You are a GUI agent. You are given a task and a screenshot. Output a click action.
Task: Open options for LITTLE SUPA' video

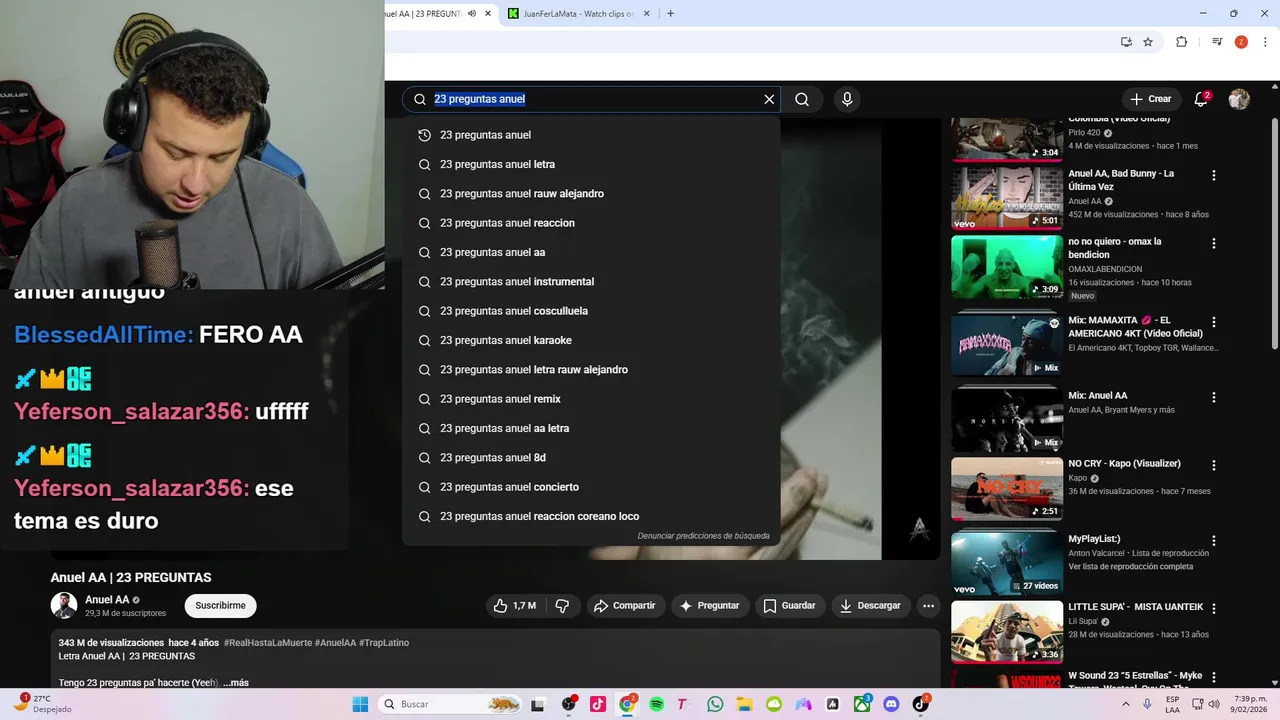click(1214, 608)
